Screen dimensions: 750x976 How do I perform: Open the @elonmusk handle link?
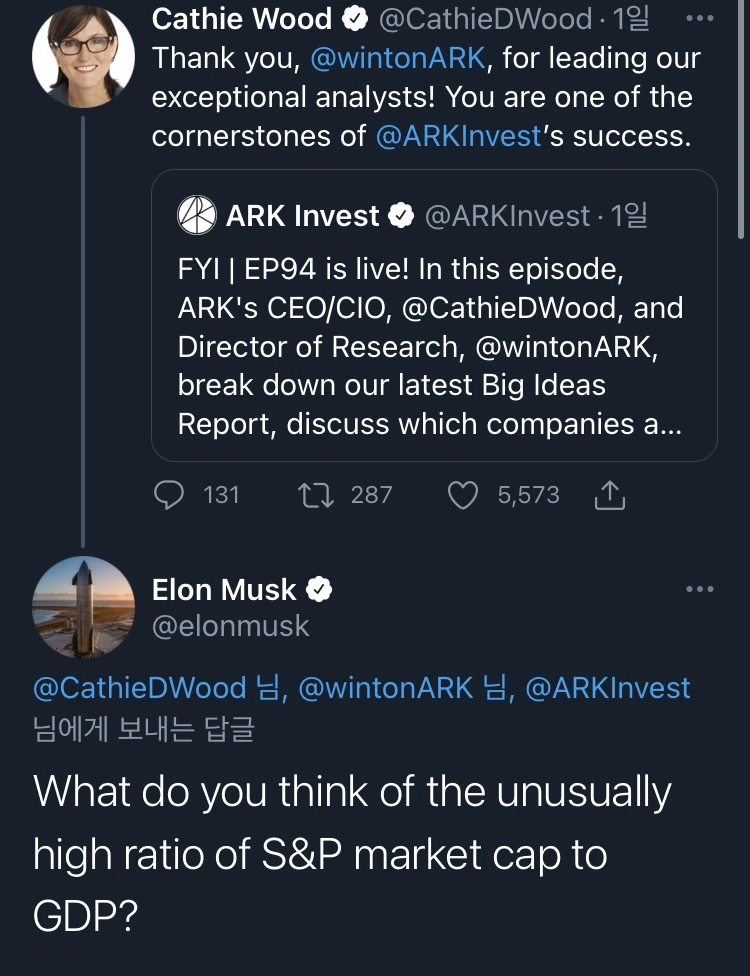point(231,626)
